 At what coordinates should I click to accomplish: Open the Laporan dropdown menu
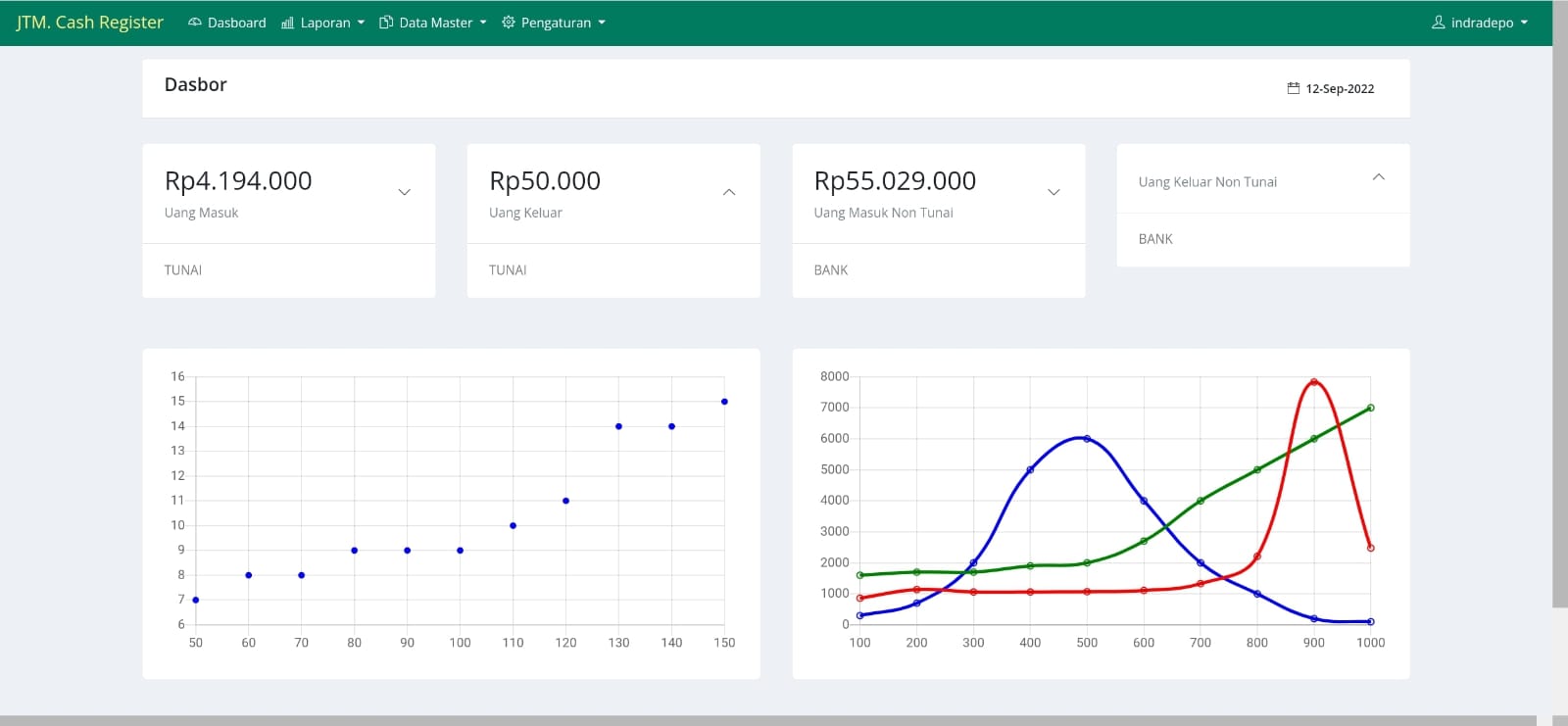[x=323, y=23]
